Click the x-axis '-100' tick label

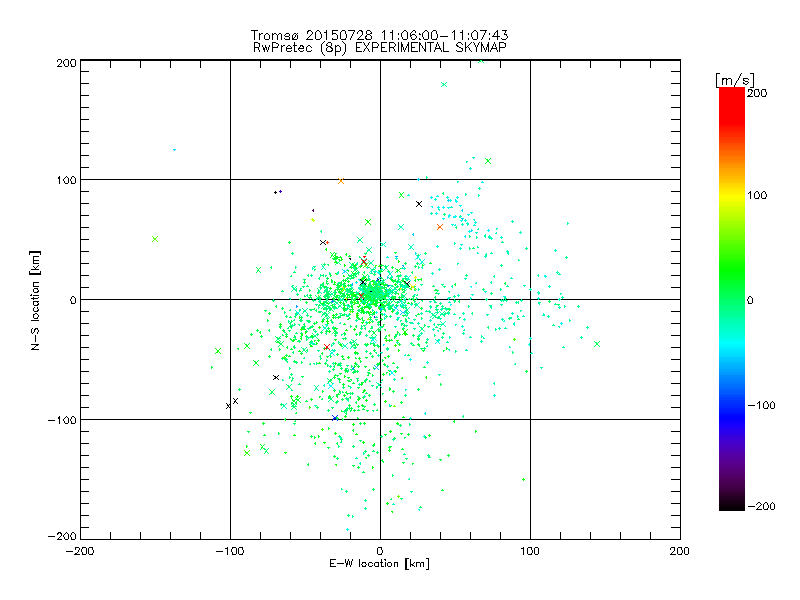pos(230,551)
